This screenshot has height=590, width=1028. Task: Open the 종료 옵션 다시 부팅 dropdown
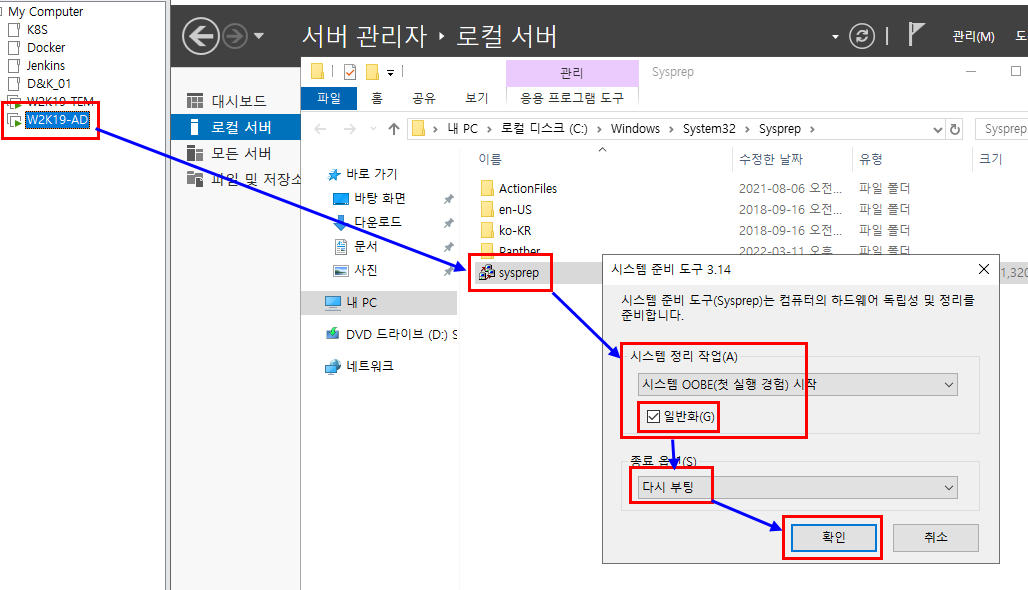pos(797,488)
